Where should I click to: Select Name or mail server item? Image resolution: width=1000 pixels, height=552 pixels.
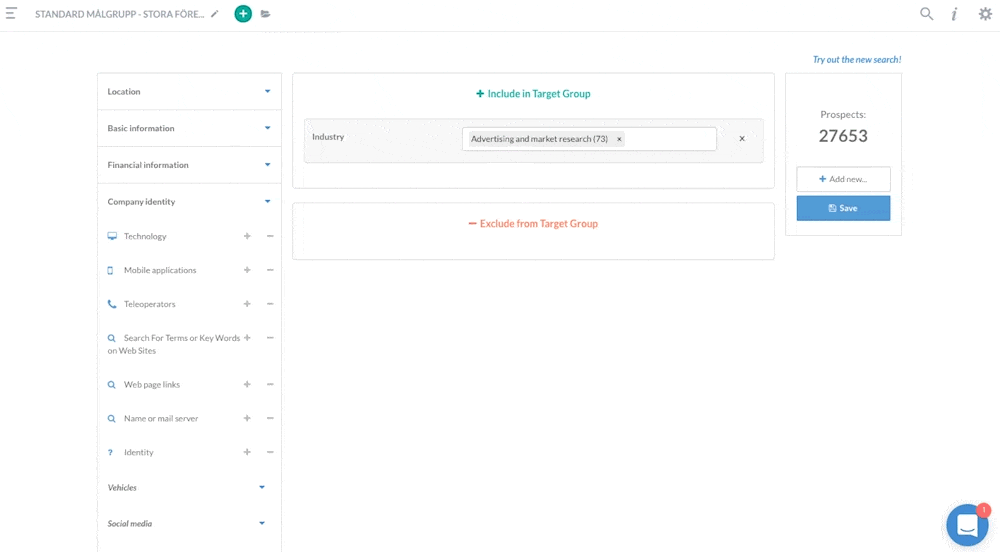pyautogui.click(x=160, y=419)
